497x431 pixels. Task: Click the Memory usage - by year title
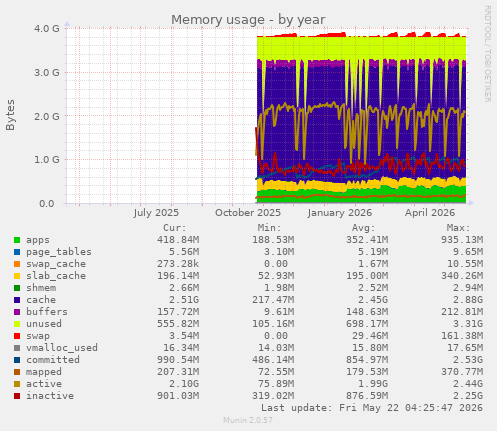pos(248,19)
